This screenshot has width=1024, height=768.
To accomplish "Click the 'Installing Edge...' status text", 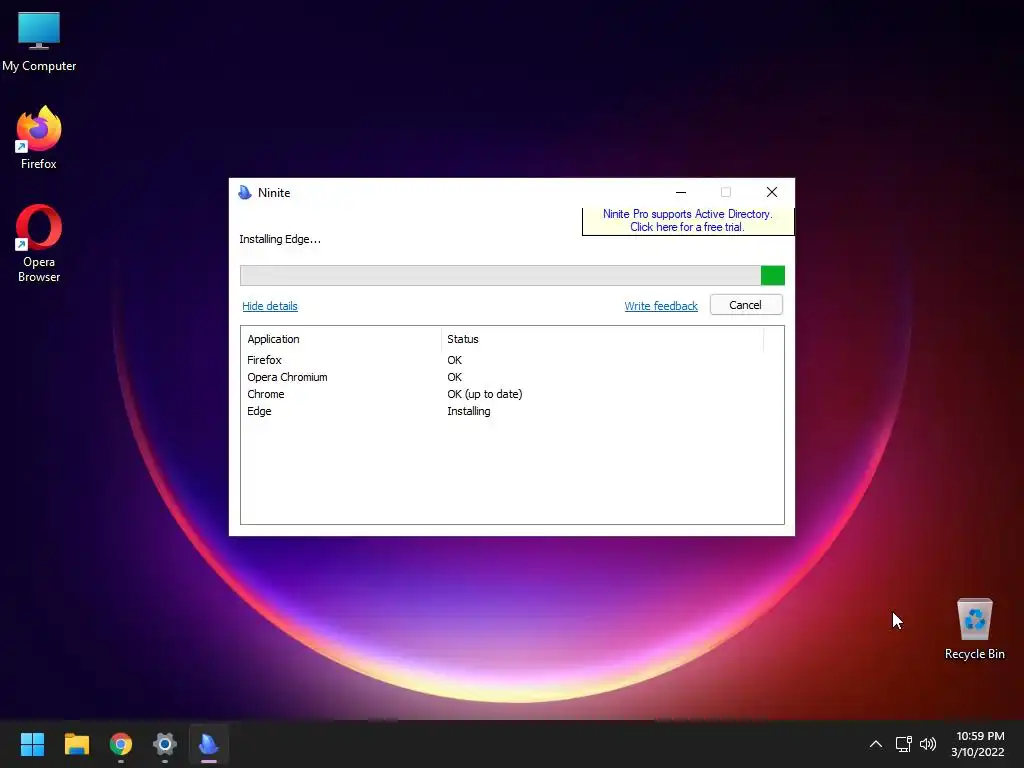I will (x=280, y=239).
